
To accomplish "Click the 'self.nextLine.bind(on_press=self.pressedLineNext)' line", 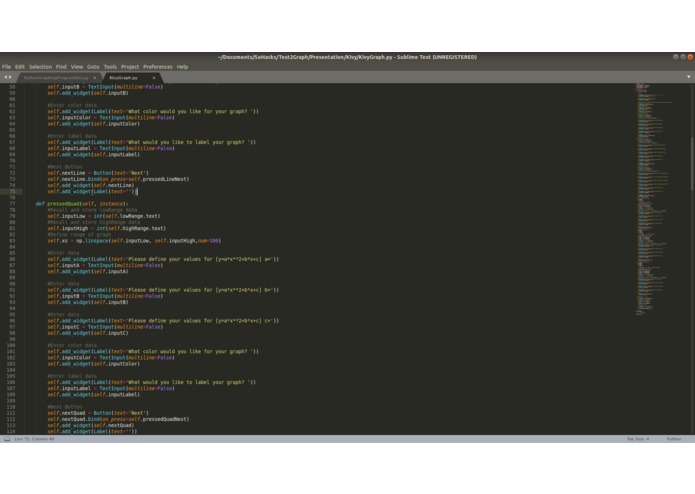I will [118, 179].
